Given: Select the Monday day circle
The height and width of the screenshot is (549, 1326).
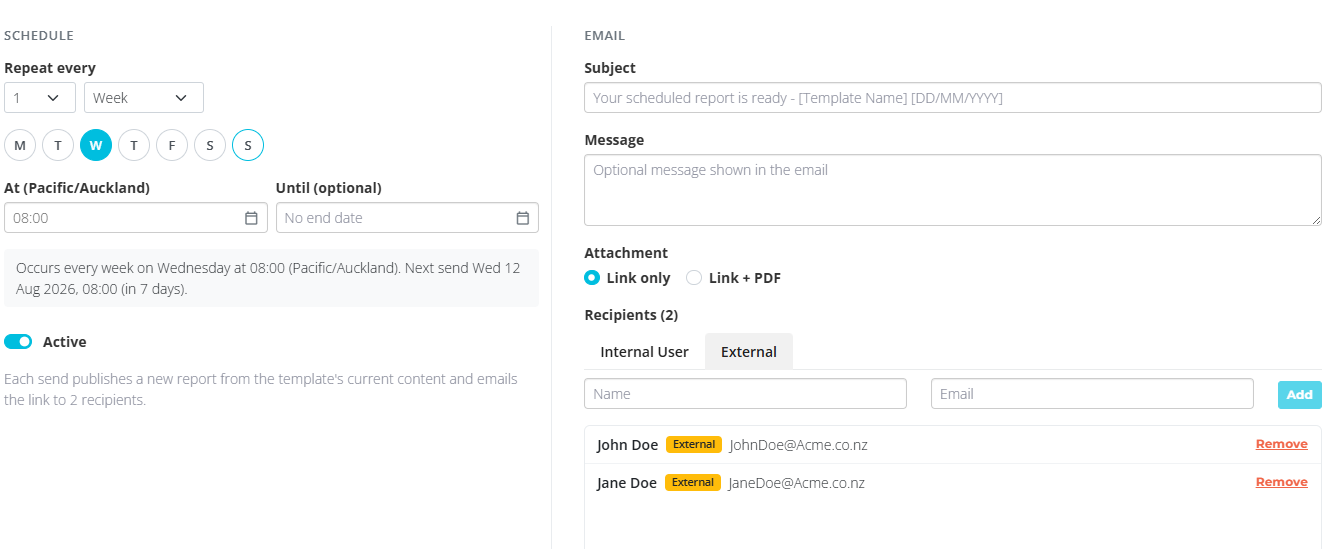Looking at the screenshot, I should (x=20, y=145).
